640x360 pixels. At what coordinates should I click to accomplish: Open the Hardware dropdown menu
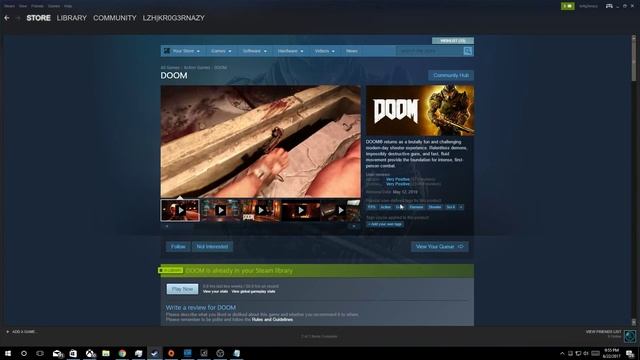tap(290, 51)
